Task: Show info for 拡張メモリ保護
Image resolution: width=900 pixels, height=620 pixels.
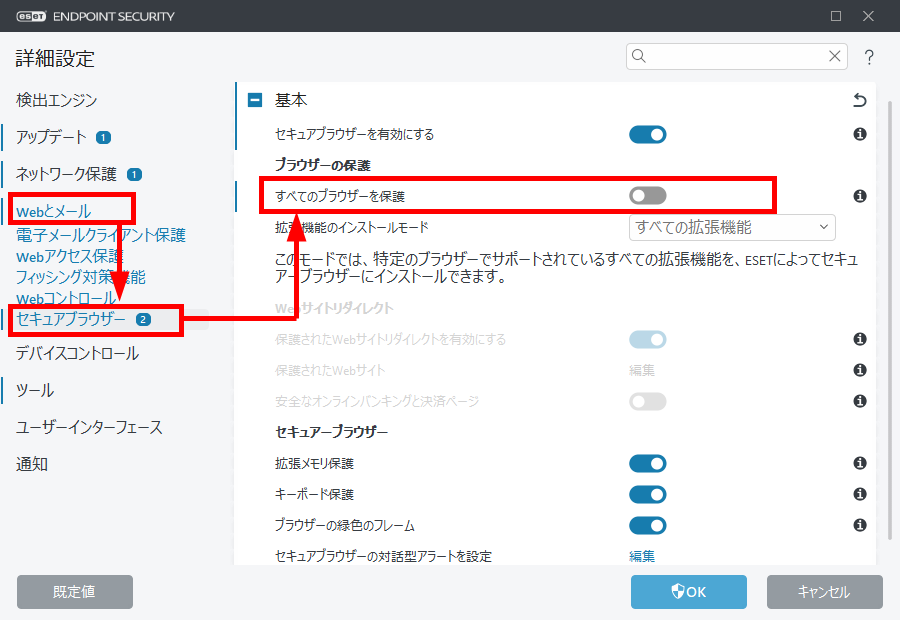Action: 860,463
